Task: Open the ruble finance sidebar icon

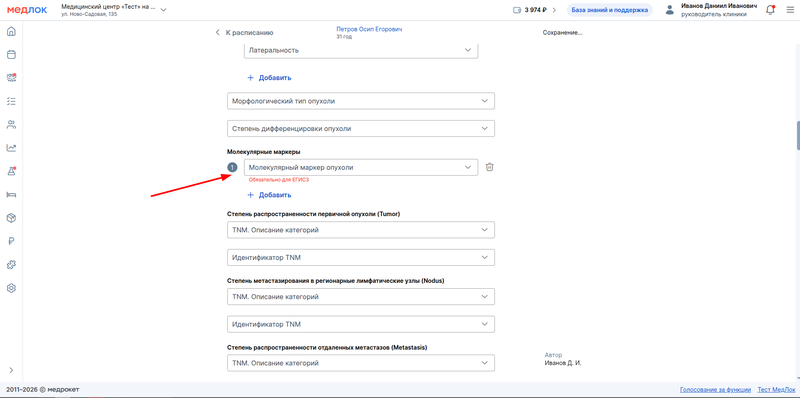Action: (11, 241)
